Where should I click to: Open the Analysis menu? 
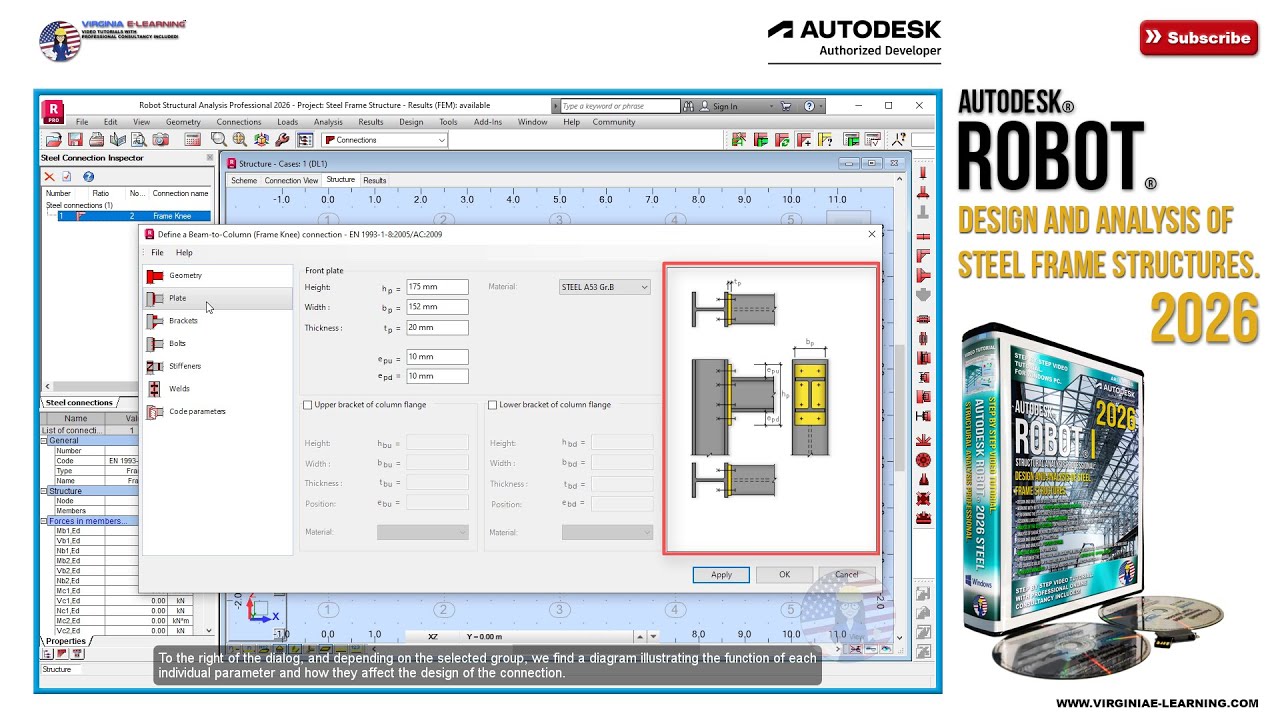pos(328,122)
